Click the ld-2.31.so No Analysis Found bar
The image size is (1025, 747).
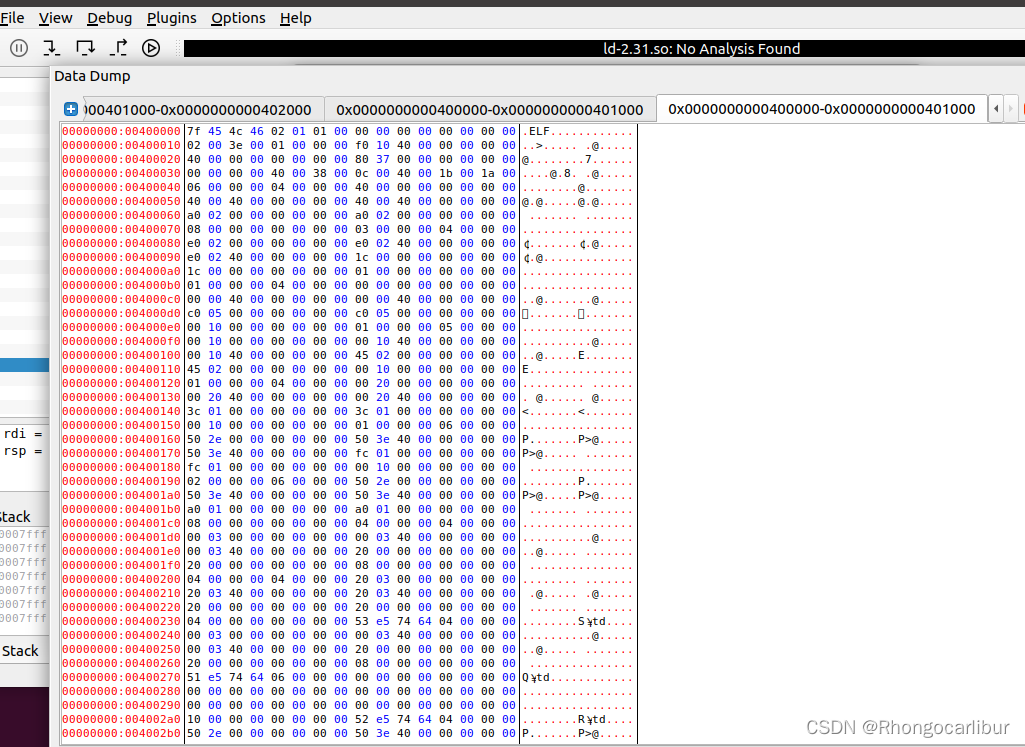point(604,48)
